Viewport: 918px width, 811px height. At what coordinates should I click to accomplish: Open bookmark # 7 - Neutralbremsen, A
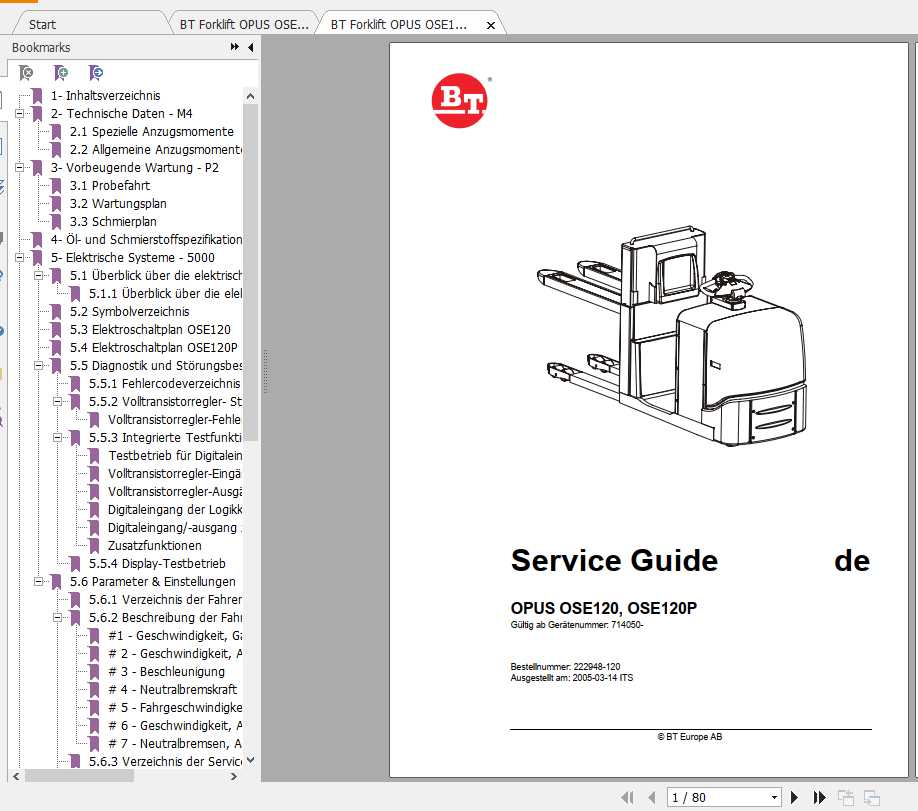coord(175,744)
